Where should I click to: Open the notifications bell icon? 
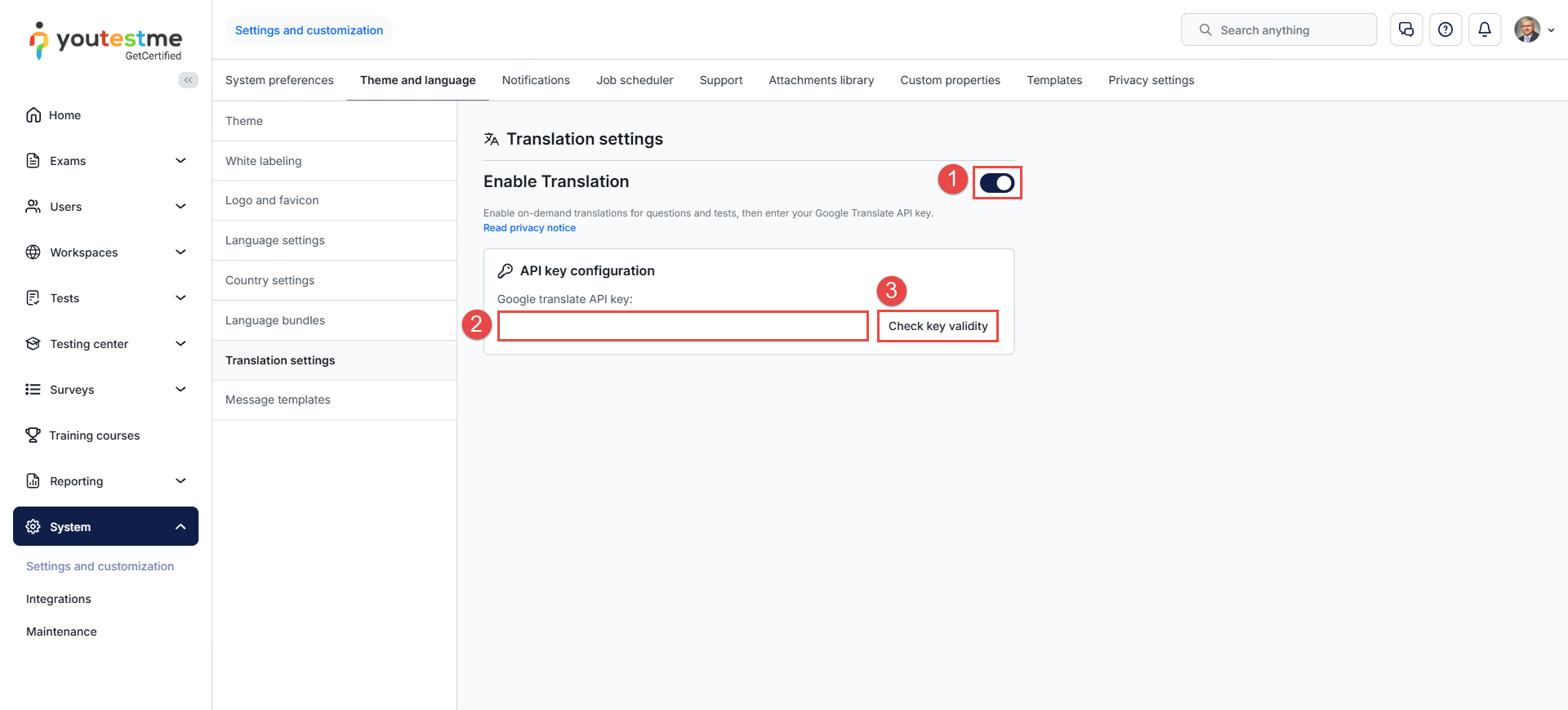pyautogui.click(x=1485, y=29)
